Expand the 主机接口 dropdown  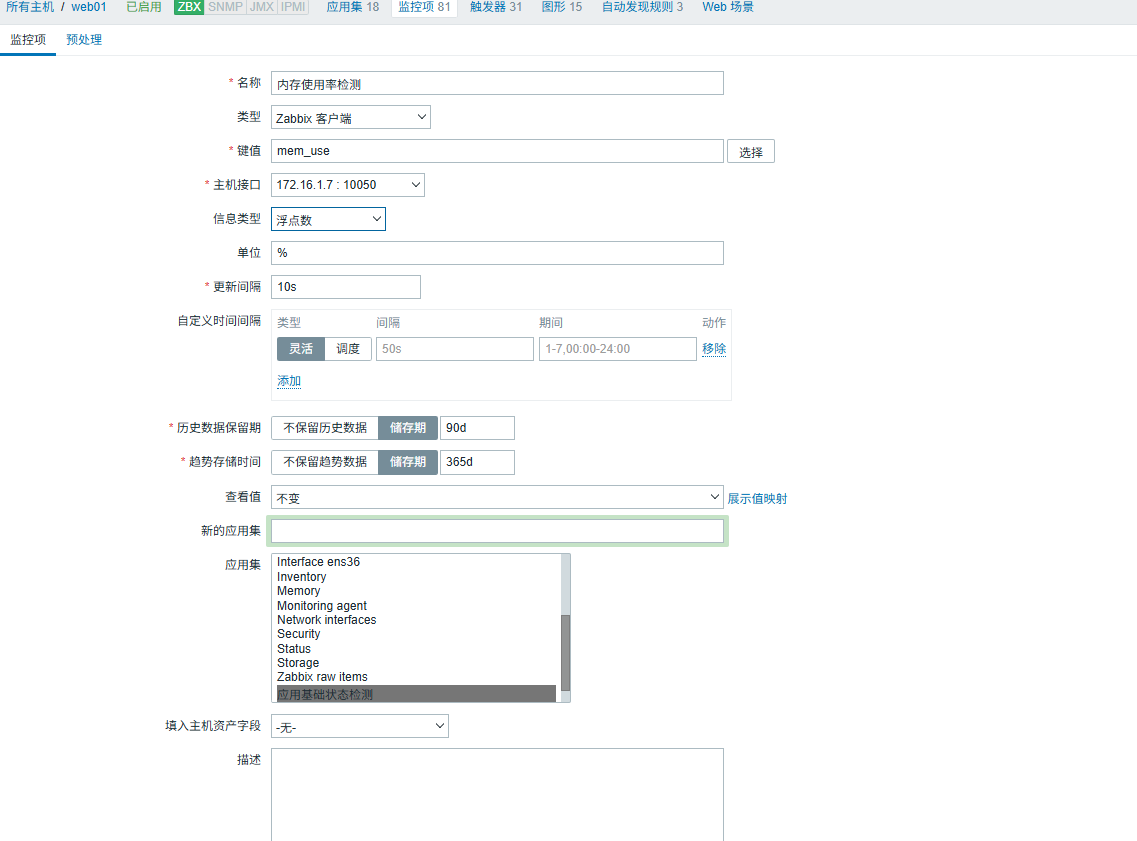click(x=347, y=185)
